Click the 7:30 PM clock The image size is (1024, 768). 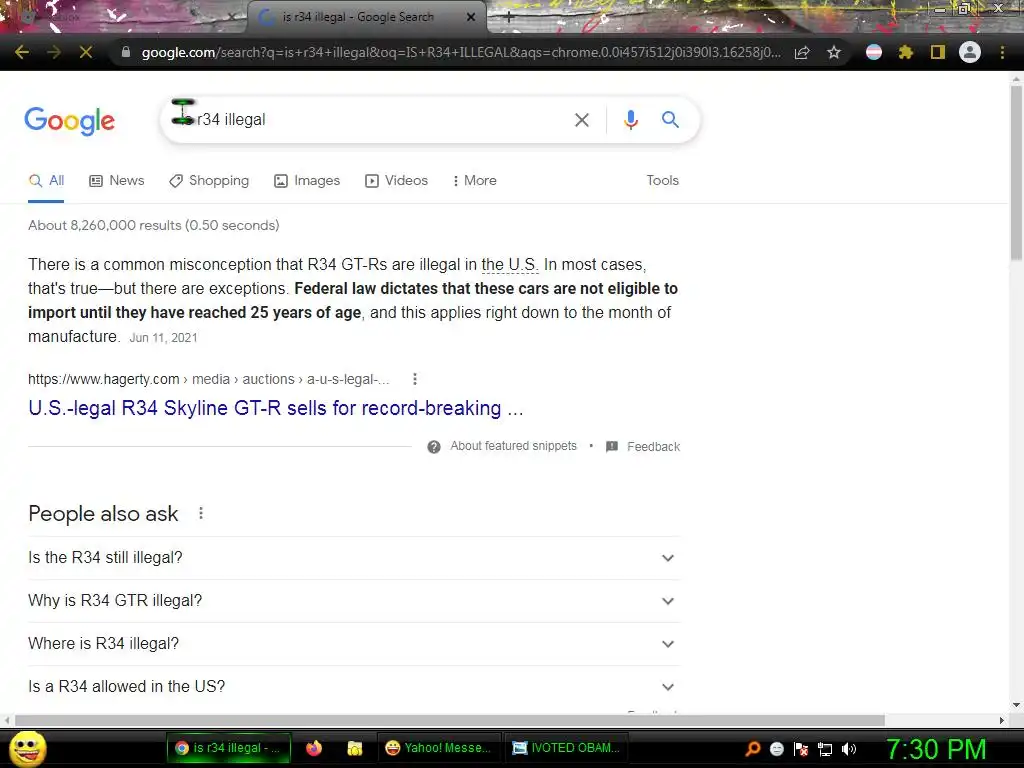(x=936, y=749)
